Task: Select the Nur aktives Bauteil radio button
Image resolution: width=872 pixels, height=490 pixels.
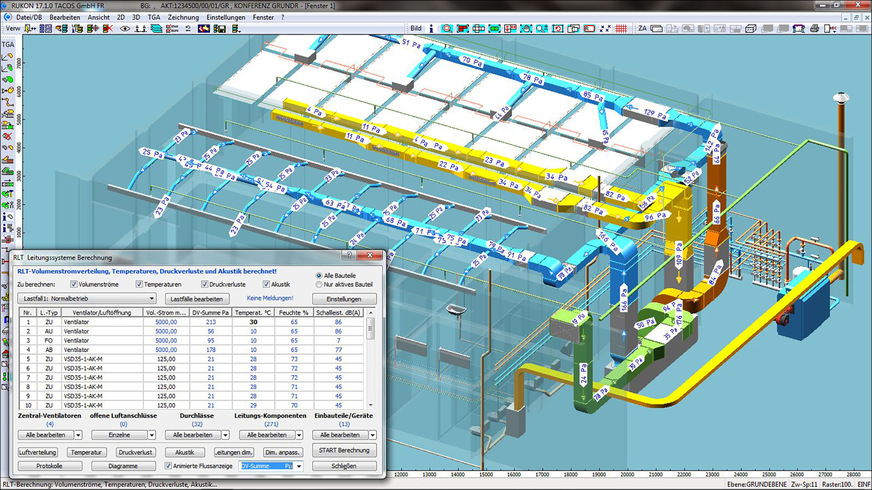Action: click(320, 284)
